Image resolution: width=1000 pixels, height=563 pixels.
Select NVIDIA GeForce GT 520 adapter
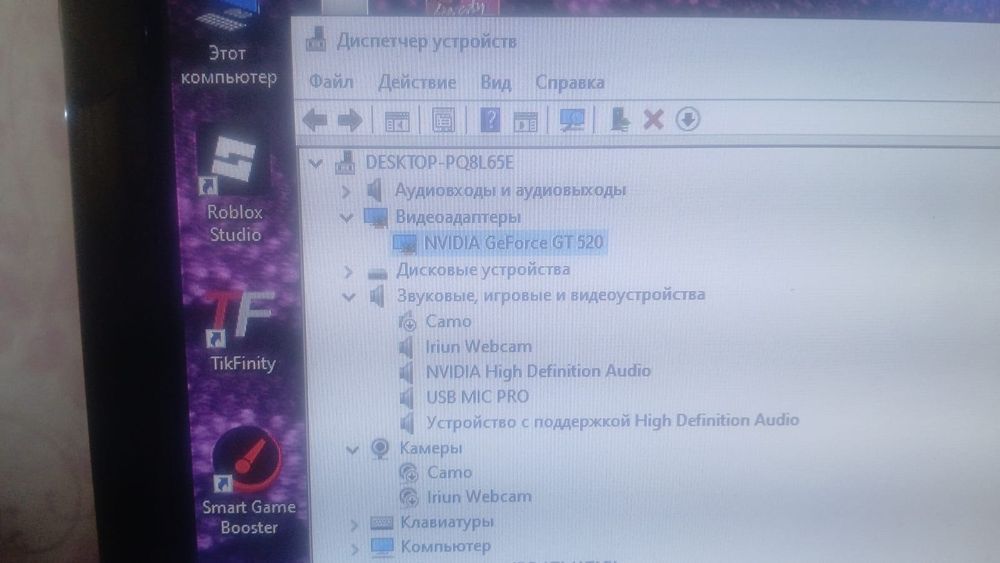coord(513,243)
